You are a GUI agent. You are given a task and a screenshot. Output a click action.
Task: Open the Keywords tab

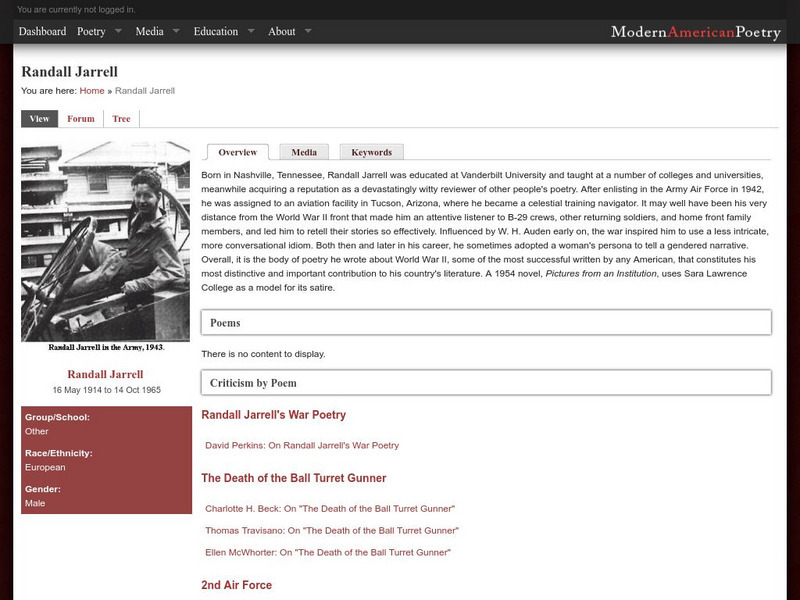[x=372, y=151]
